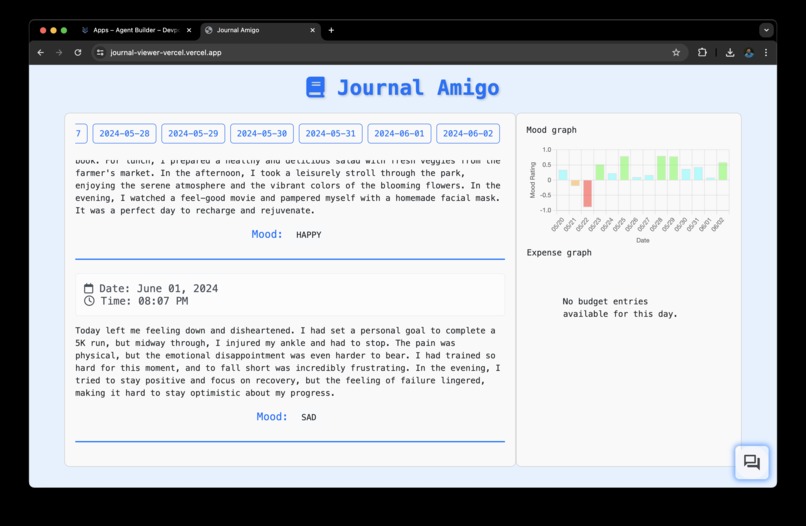Close the Journal Amigo tab
Screen dimensions: 806x526
click(x=313, y=30)
